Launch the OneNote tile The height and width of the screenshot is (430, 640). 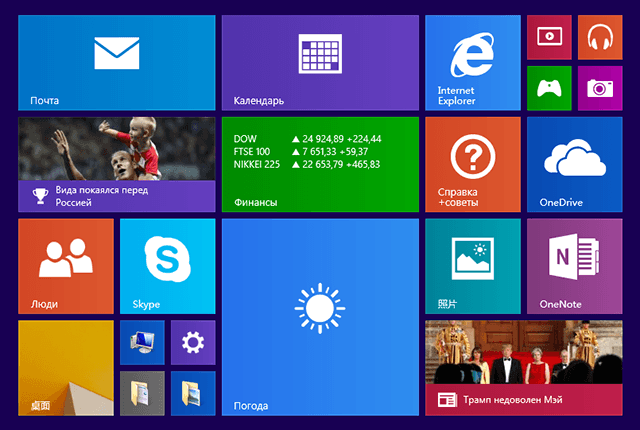click(575, 266)
